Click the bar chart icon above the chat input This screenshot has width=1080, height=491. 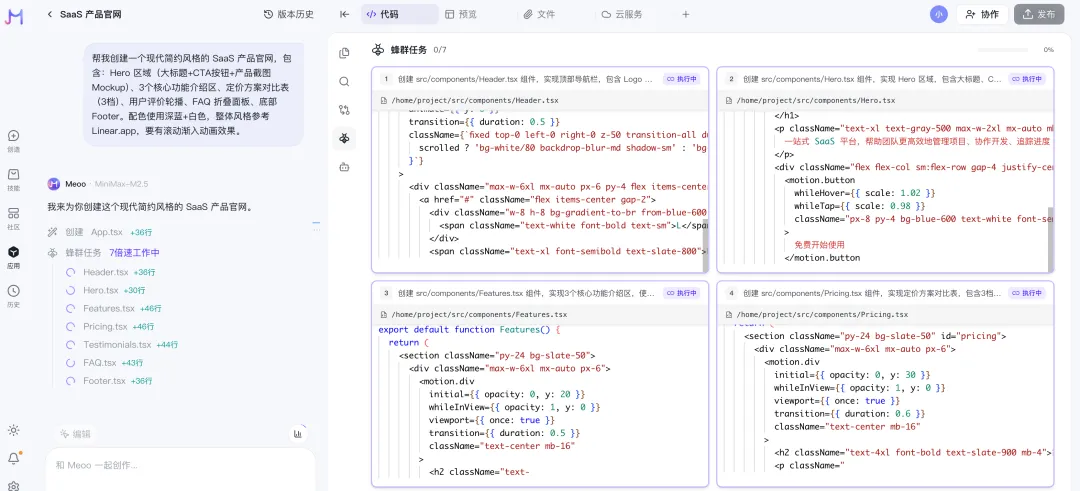(x=298, y=434)
